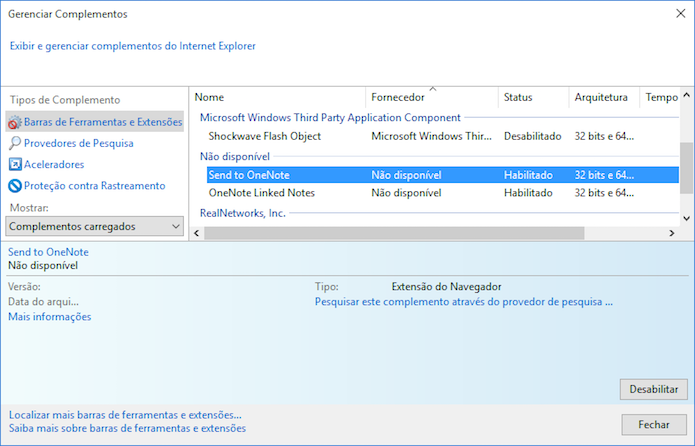The height and width of the screenshot is (446, 695).
Task: Select the Send to OneNote row
Action: coord(443,175)
